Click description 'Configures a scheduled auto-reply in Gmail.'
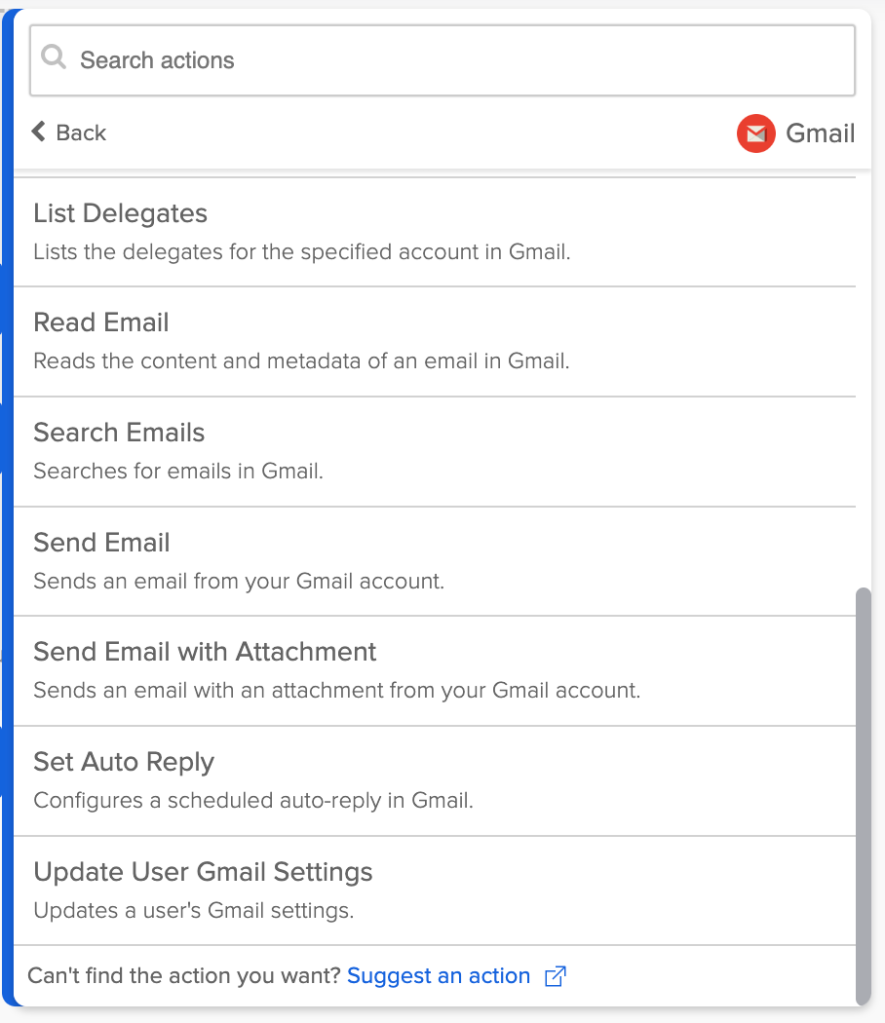The width and height of the screenshot is (885, 1023). 253,801
